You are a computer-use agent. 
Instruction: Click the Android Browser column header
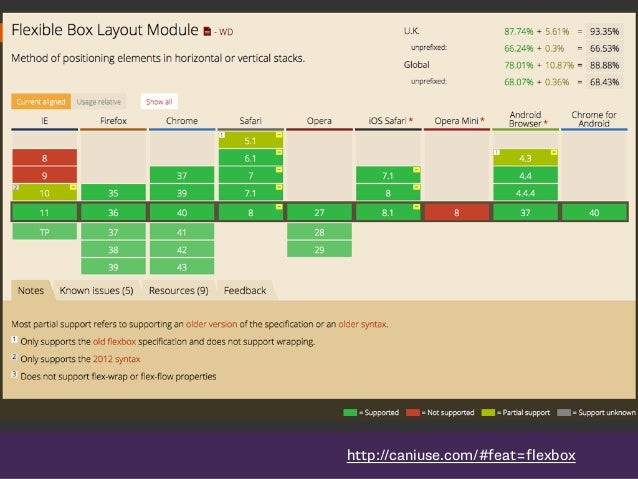pos(526,119)
